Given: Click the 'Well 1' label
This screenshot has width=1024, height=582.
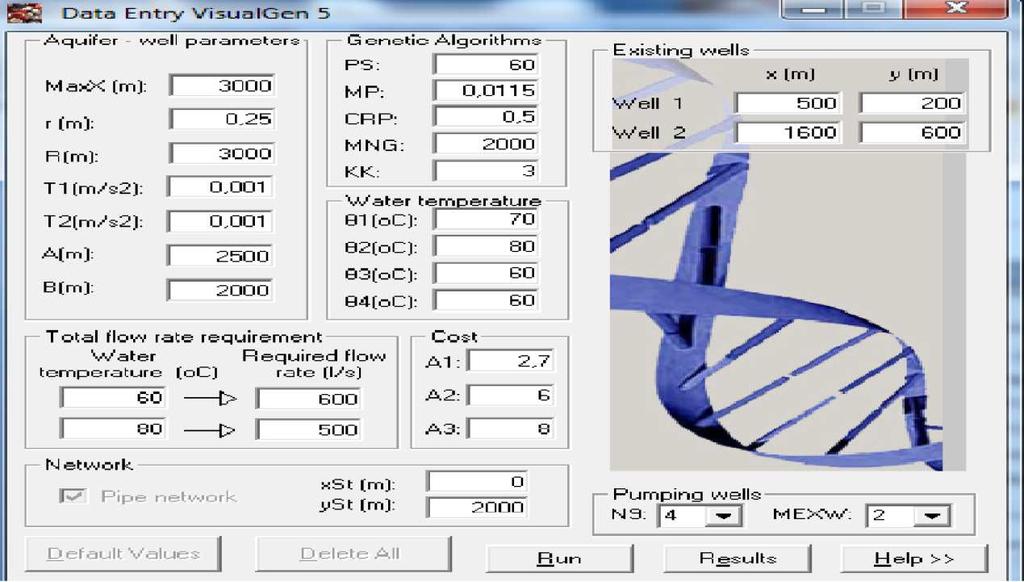Looking at the screenshot, I should click(x=648, y=103).
